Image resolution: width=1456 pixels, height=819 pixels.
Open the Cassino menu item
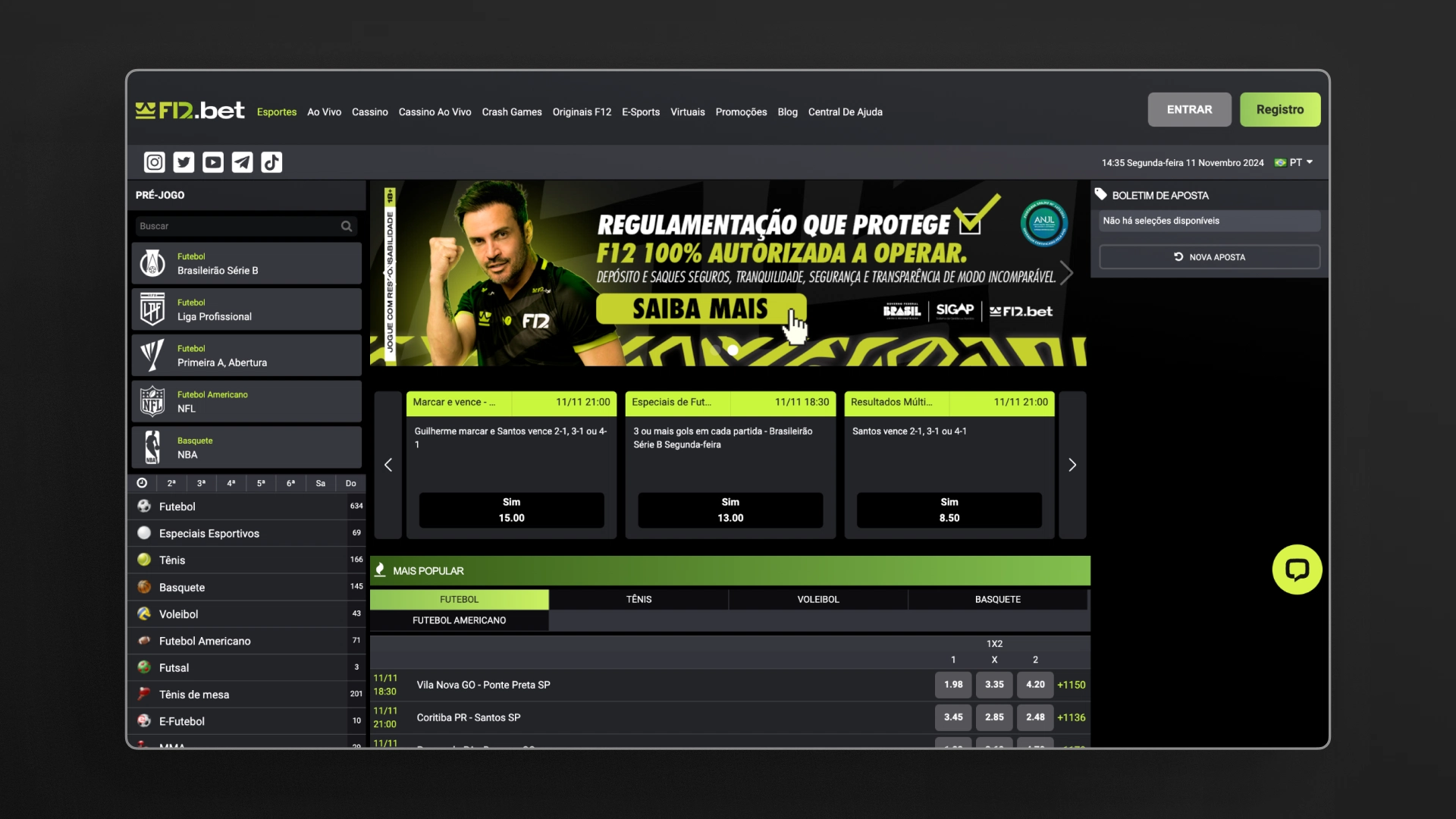pyautogui.click(x=370, y=112)
